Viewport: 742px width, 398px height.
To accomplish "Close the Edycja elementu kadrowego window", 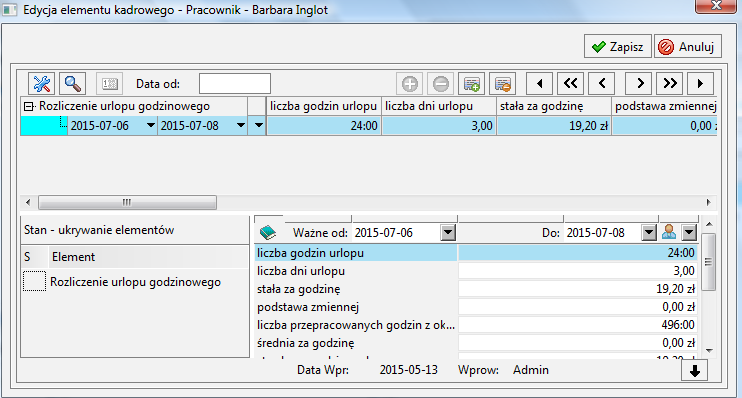I will coord(716,6).
